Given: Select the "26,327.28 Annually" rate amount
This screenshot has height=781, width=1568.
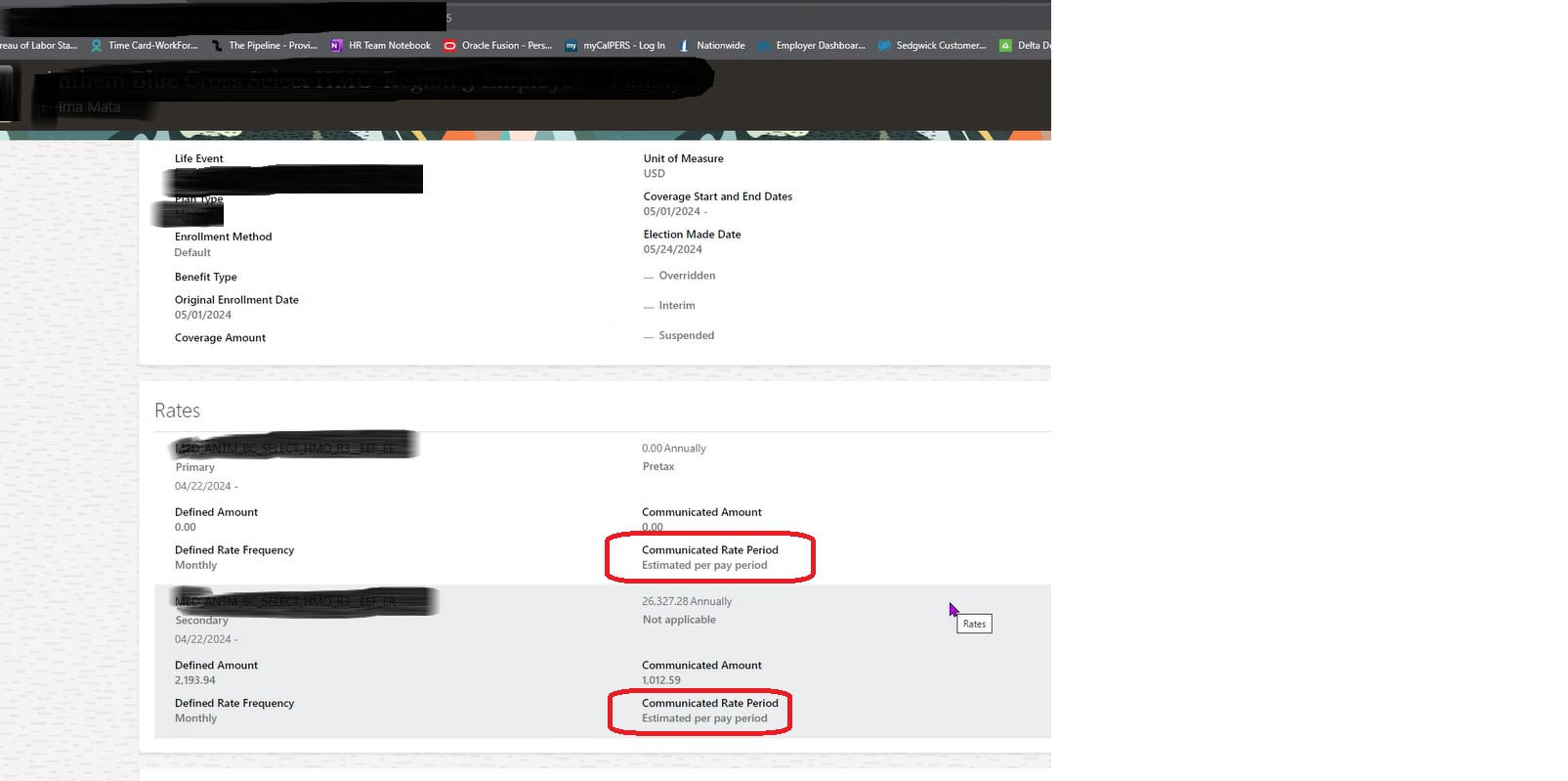Looking at the screenshot, I should coord(687,602).
